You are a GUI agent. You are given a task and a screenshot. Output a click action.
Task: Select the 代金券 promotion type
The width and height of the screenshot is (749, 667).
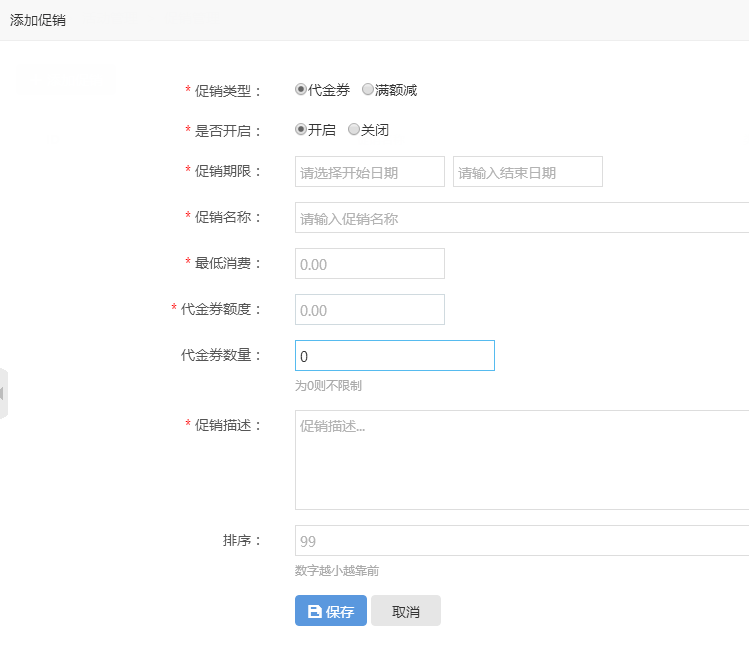pyautogui.click(x=300, y=89)
